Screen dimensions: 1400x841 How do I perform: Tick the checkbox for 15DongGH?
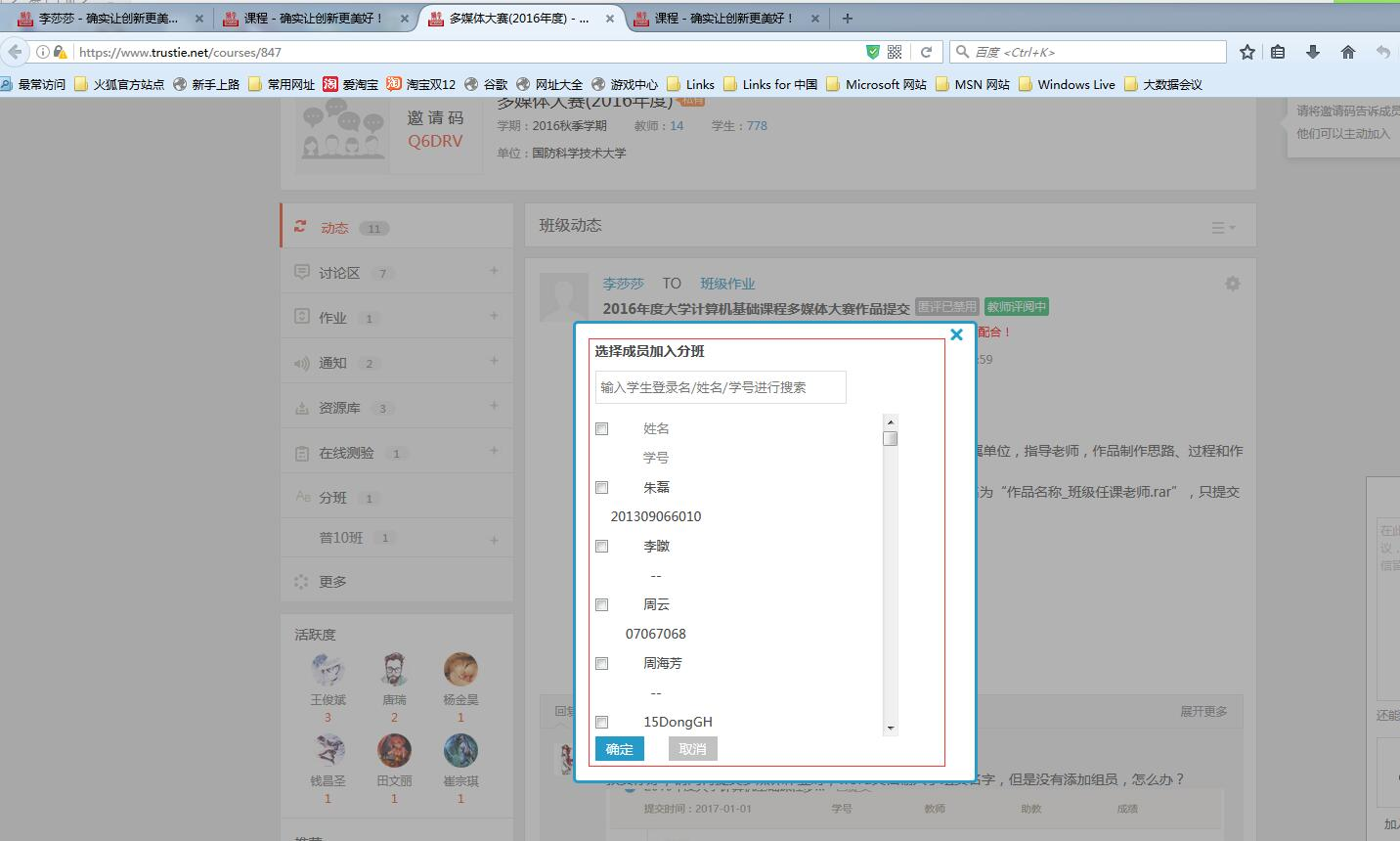pyautogui.click(x=602, y=722)
